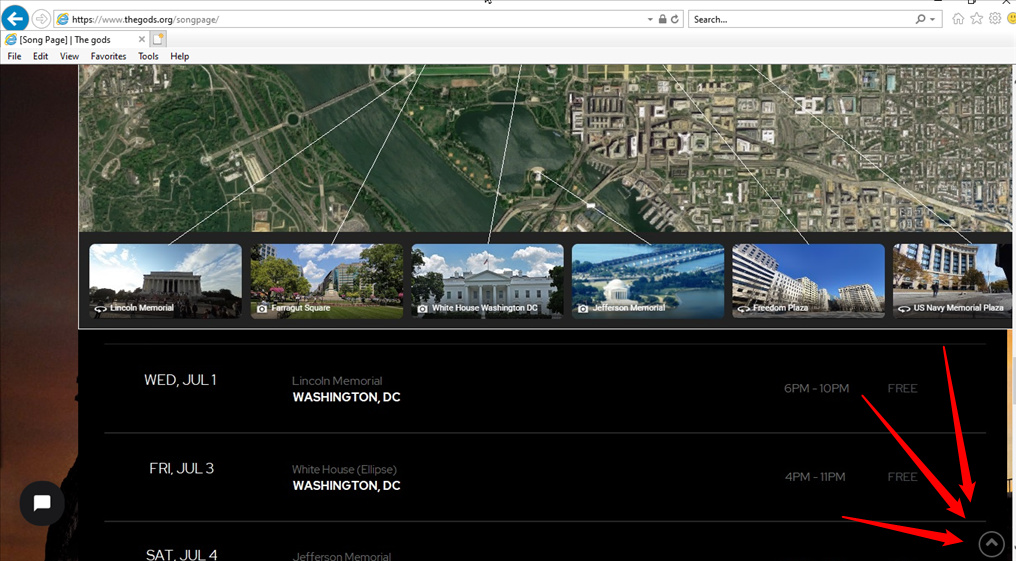This screenshot has height=561, width=1016.
Task: Click the camera icon on Jefferson Memorial card
Action: pos(583,309)
